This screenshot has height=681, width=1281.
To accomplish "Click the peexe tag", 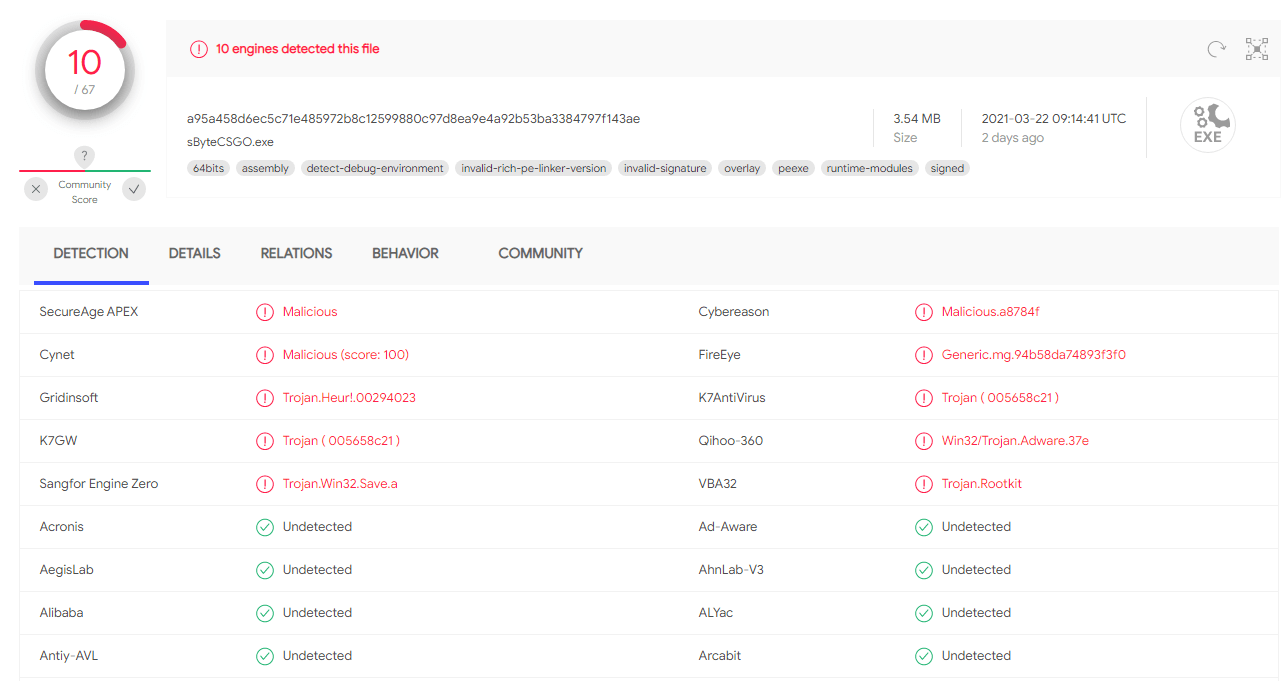I will pyautogui.click(x=794, y=169).
